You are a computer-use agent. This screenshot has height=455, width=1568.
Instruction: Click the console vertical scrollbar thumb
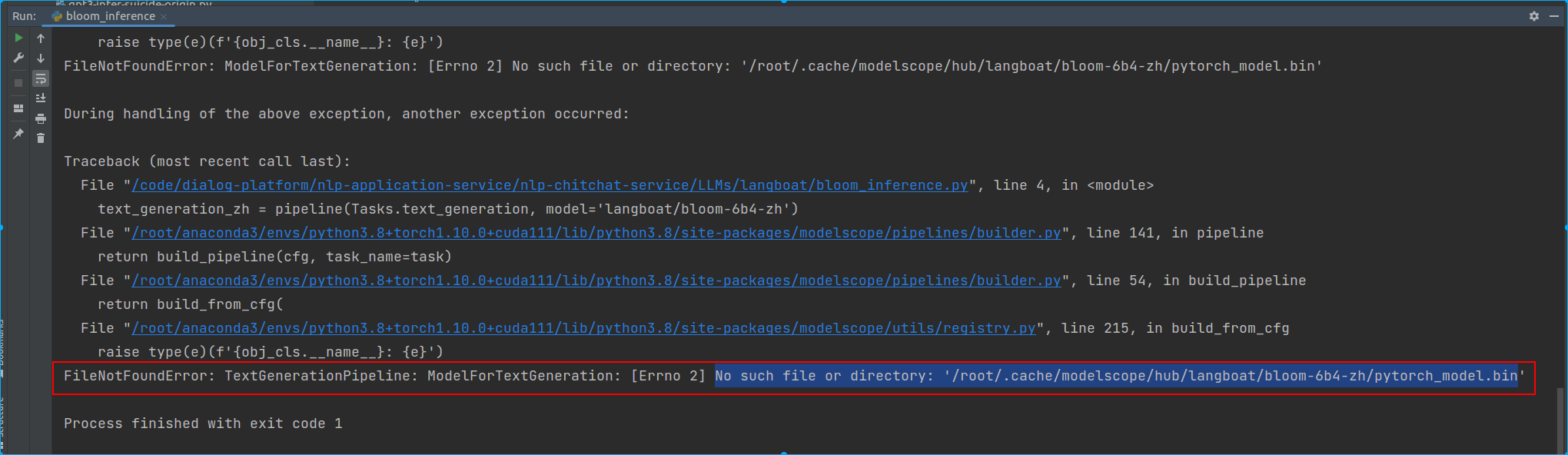click(x=1560, y=420)
